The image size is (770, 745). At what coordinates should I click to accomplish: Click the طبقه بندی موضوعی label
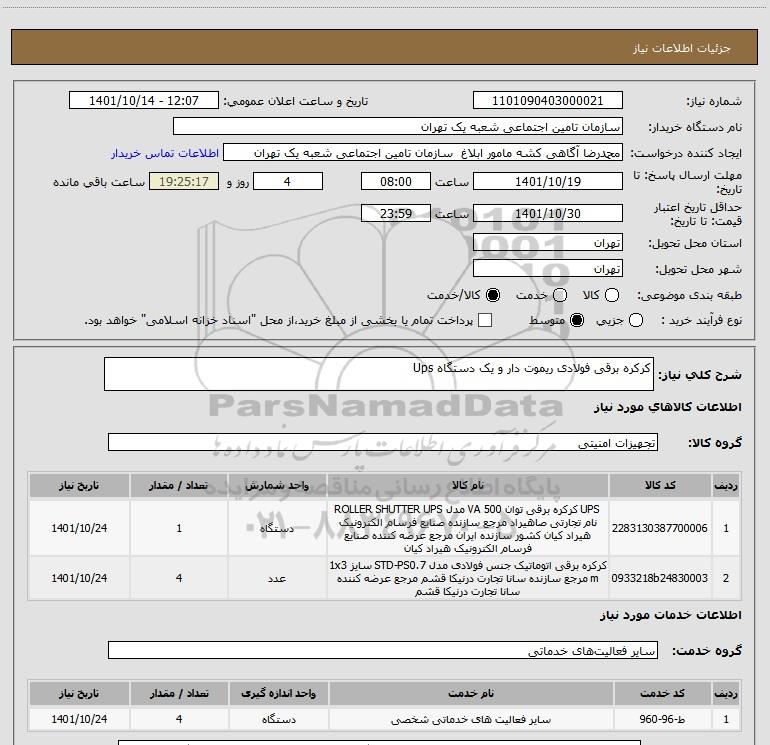click(x=689, y=296)
